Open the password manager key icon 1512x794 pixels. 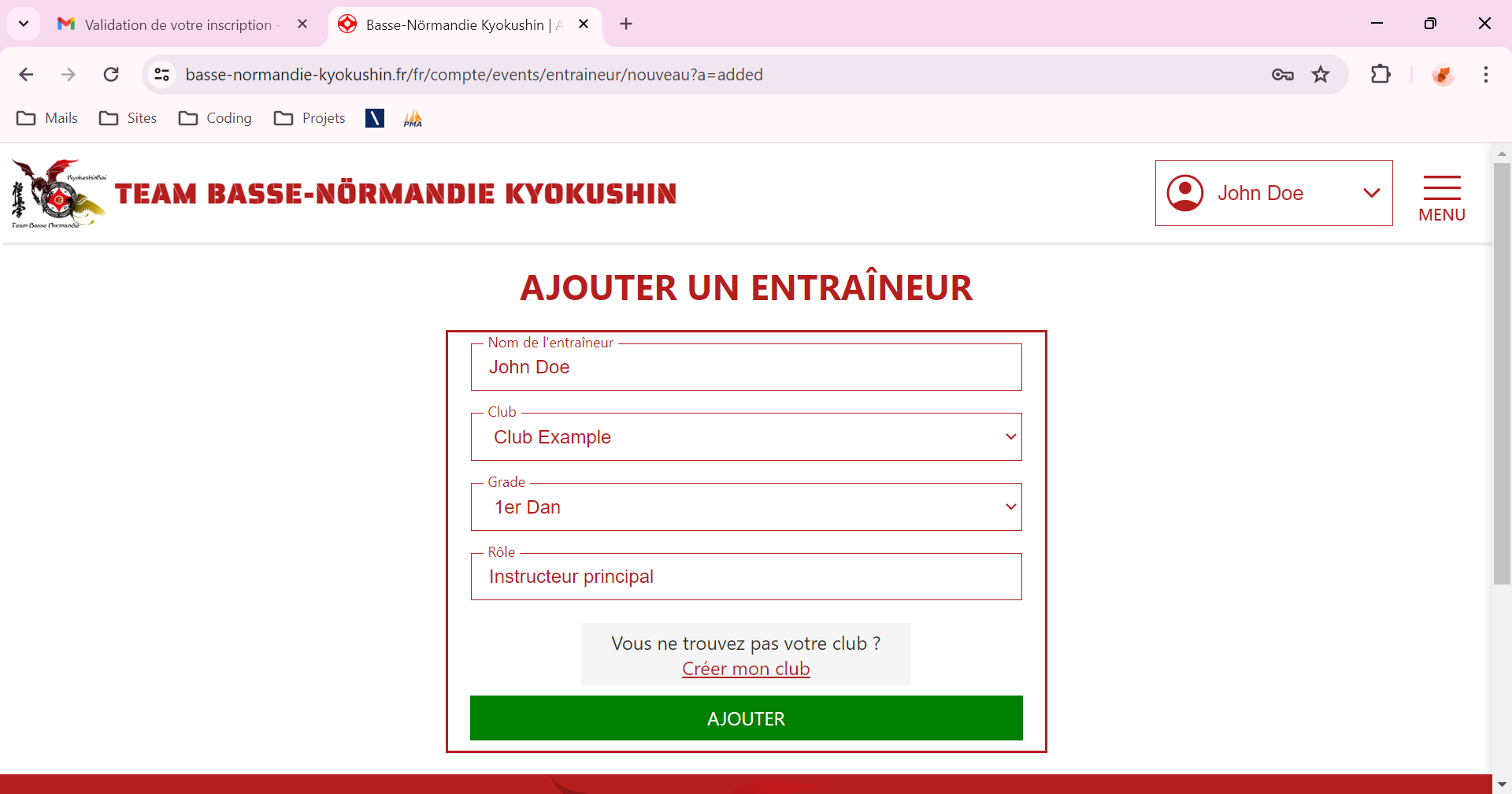[1282, 75]
